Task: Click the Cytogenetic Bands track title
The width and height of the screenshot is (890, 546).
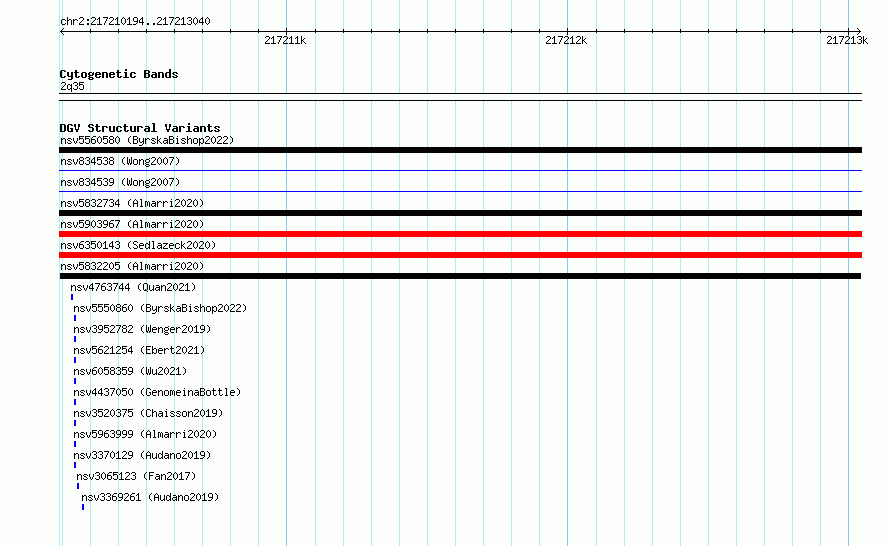Action: click(119, 74)
